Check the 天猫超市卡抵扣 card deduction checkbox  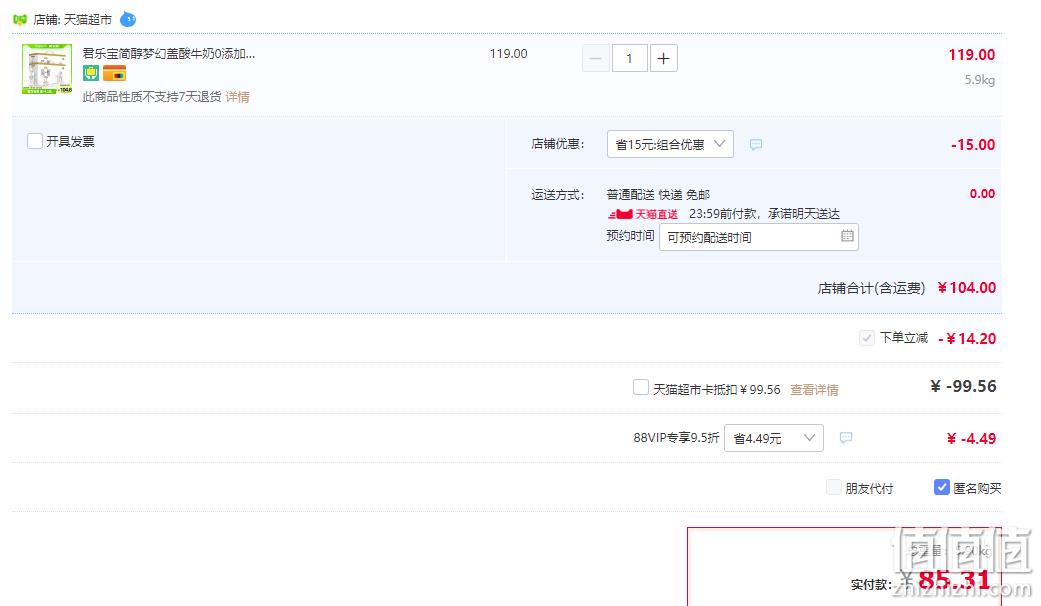coord(641,387)
